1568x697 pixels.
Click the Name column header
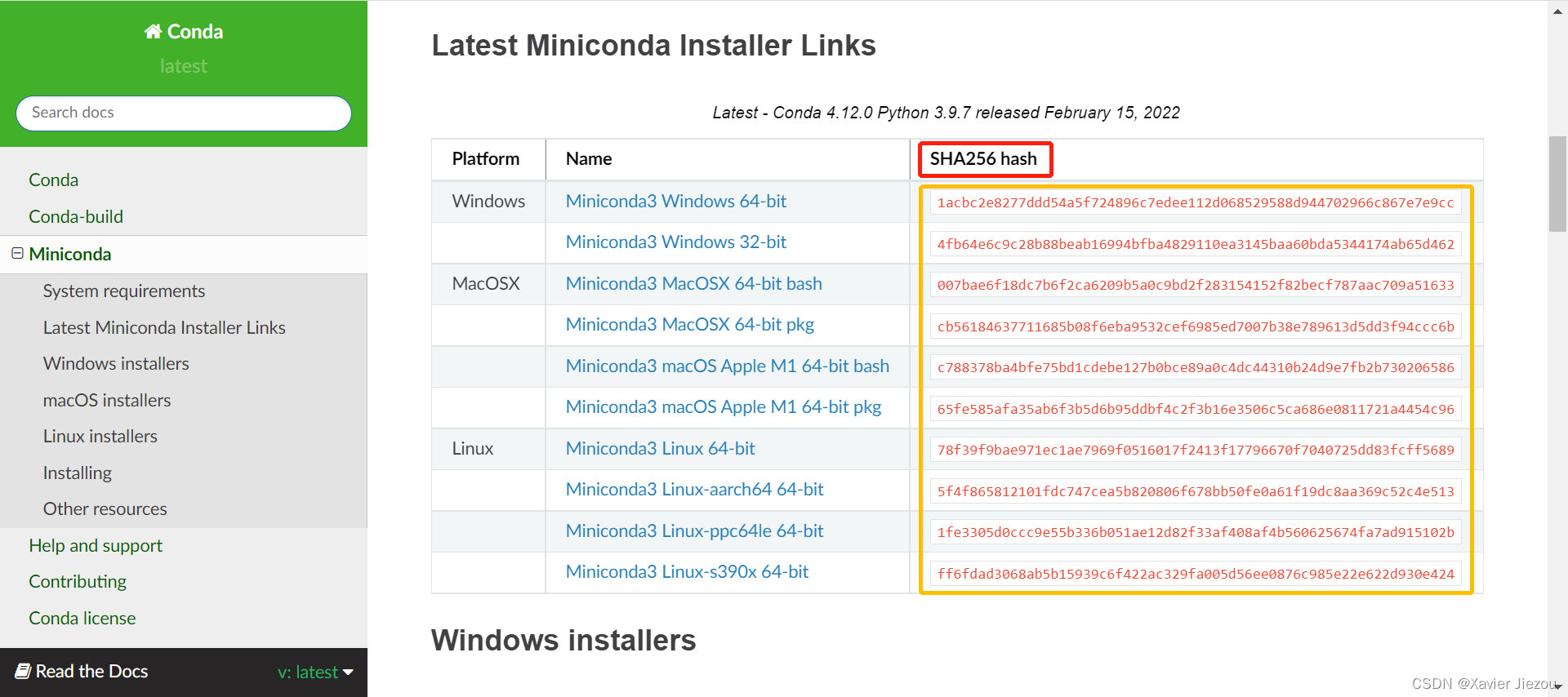click(589, 158)
